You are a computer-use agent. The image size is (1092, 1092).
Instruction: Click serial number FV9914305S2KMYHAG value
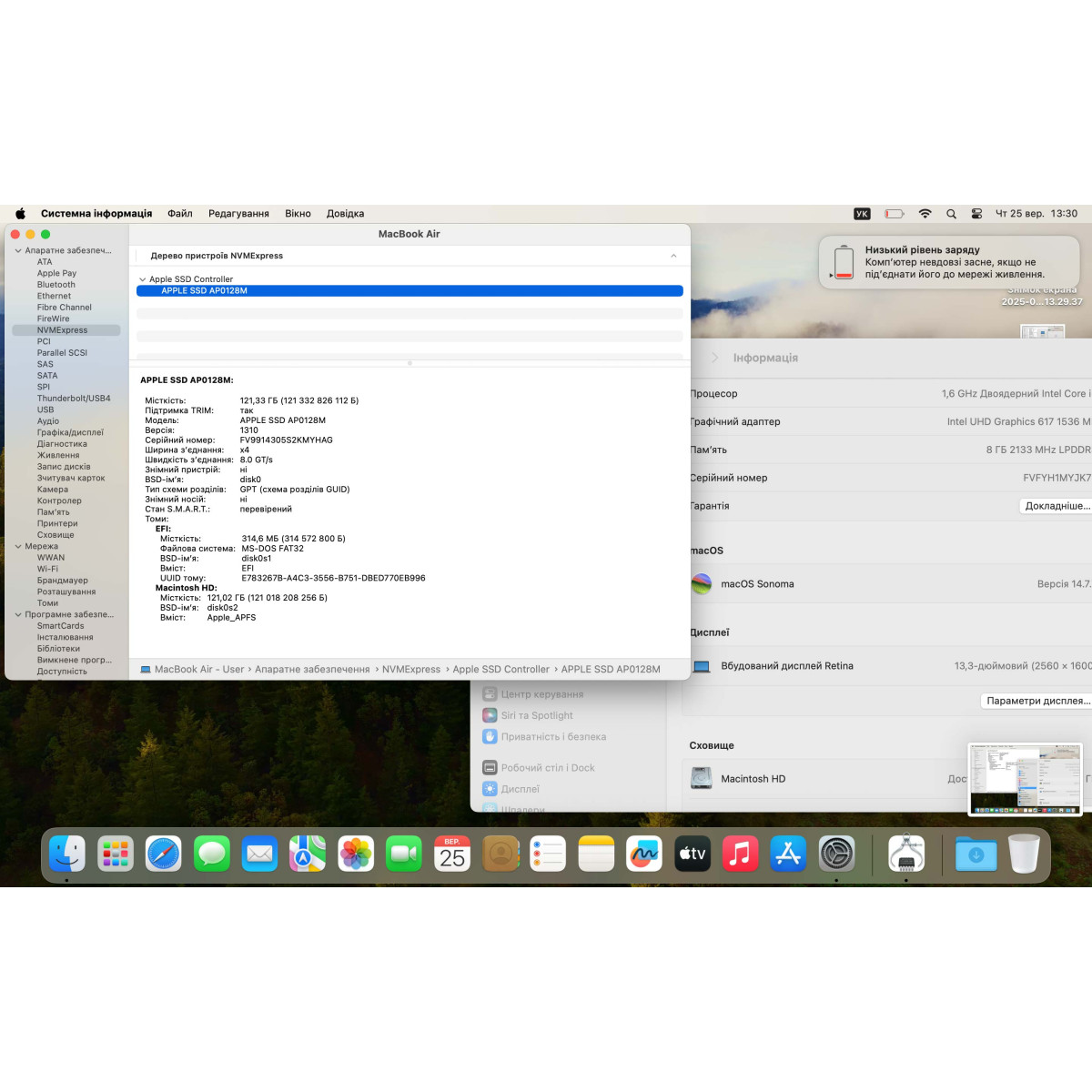[x=287, y=440]
